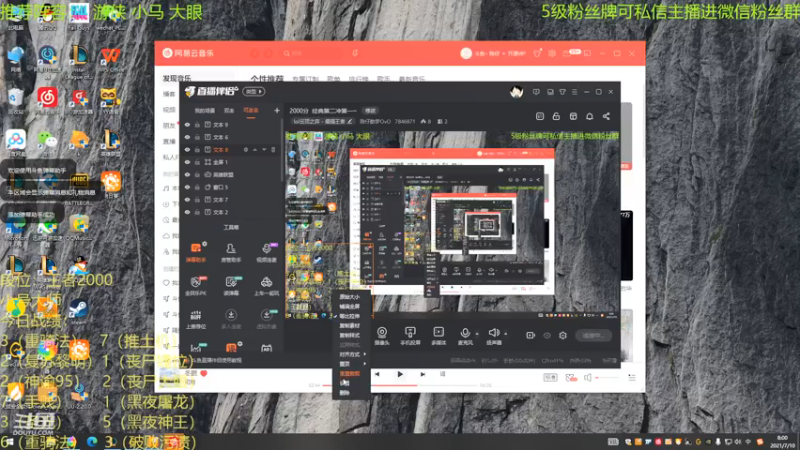Toggle visibility of 文本 8 source

tap(187, 149)
